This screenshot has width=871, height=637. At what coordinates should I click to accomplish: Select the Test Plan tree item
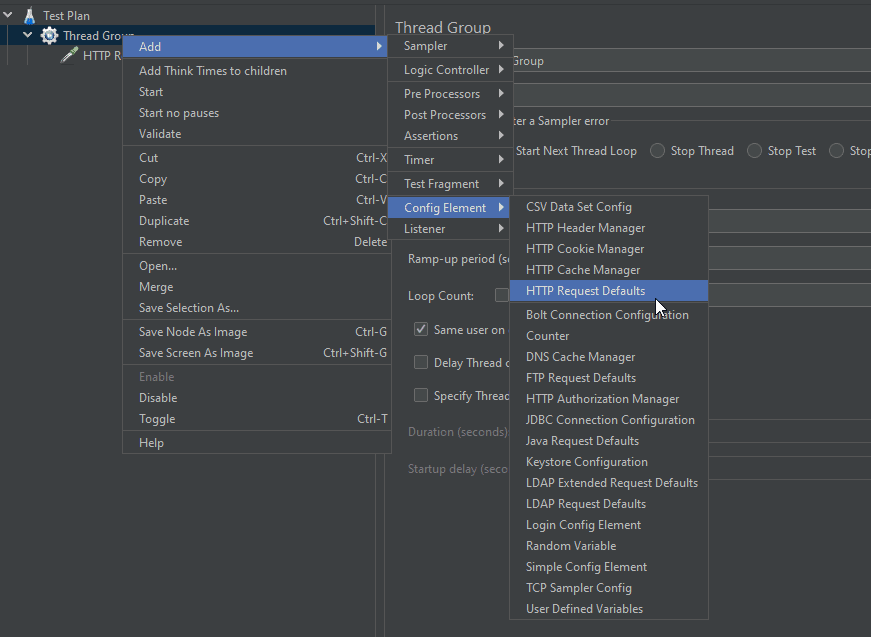tap(66, 16)
